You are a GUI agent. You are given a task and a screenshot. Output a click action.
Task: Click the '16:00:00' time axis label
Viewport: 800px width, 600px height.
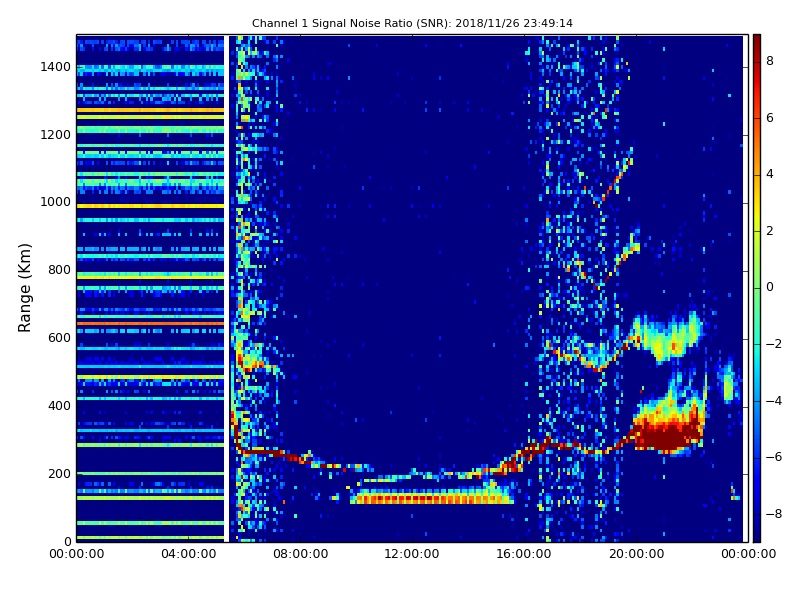click(x=524, y=554)
